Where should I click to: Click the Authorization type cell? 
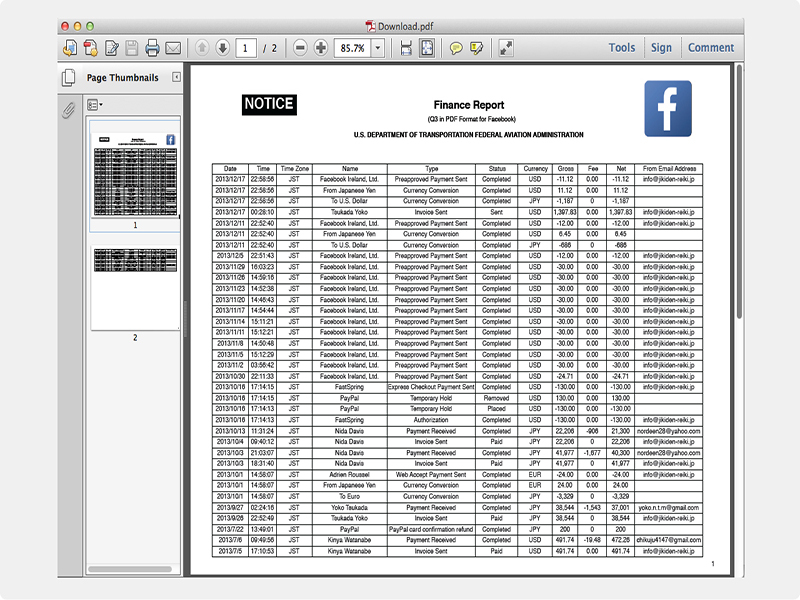[x=431, y=420]
